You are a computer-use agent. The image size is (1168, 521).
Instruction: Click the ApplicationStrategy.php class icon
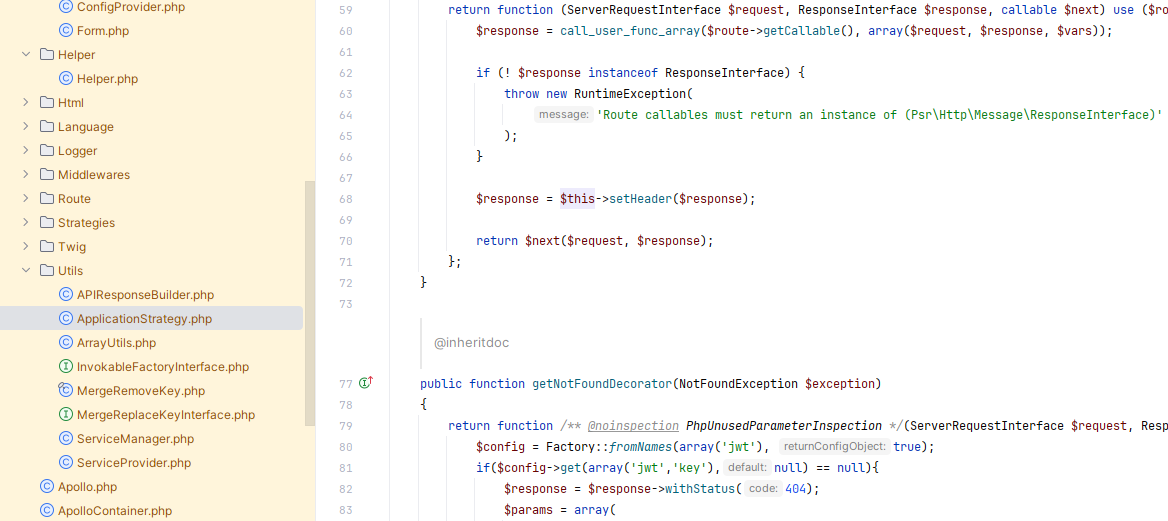[x=66, y=319]
